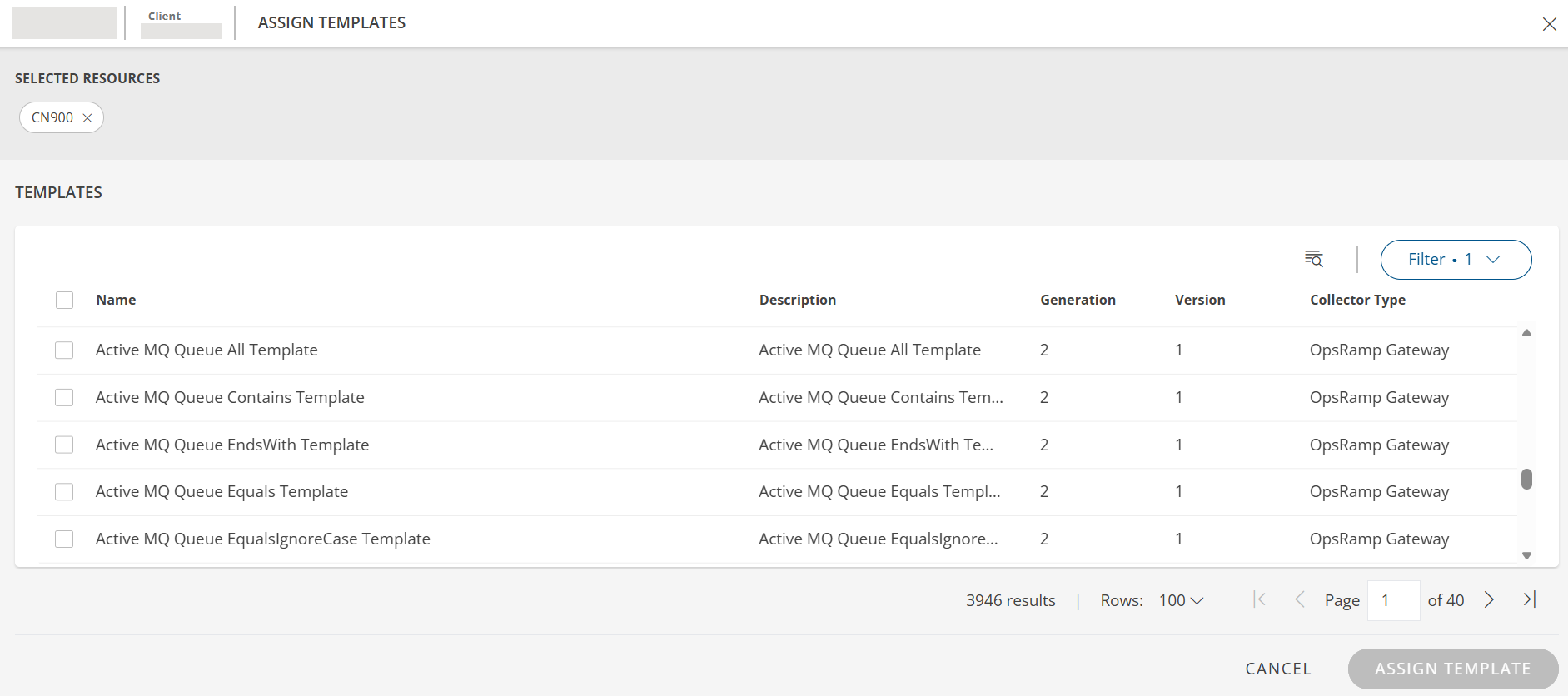The width and height of the screenshot is (1568, 696).
Task: Open the Rows per page dropdown
Action: tap(1181, 600)
